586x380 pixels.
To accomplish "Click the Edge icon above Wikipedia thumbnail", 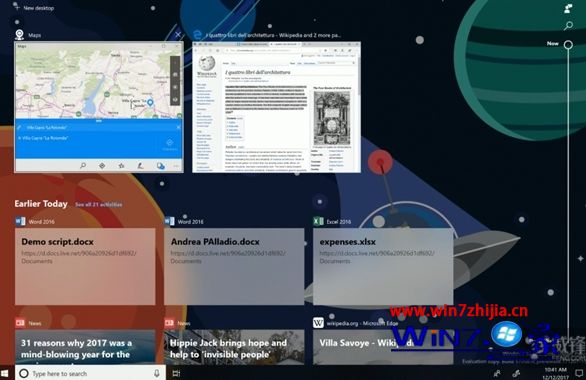I will pyautogui.click(x=197, y=35).
